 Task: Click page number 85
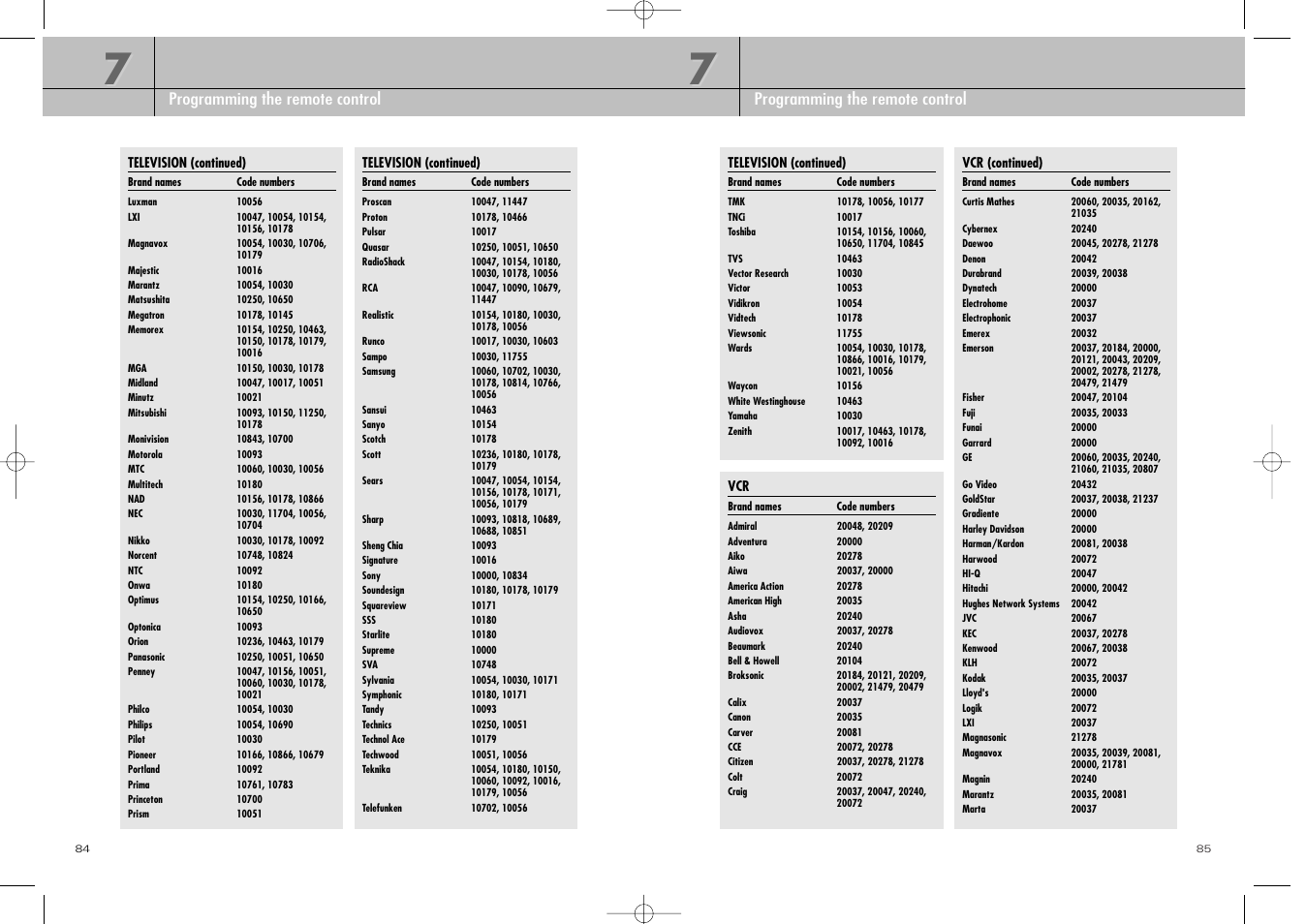pos(1203,849)
